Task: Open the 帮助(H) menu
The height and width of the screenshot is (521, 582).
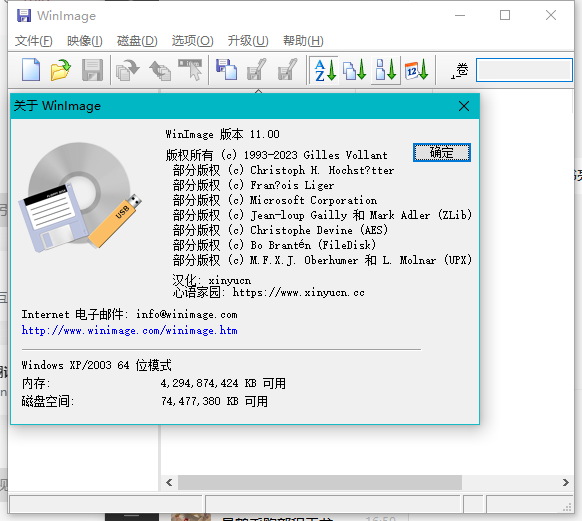Action: (303, 40)
